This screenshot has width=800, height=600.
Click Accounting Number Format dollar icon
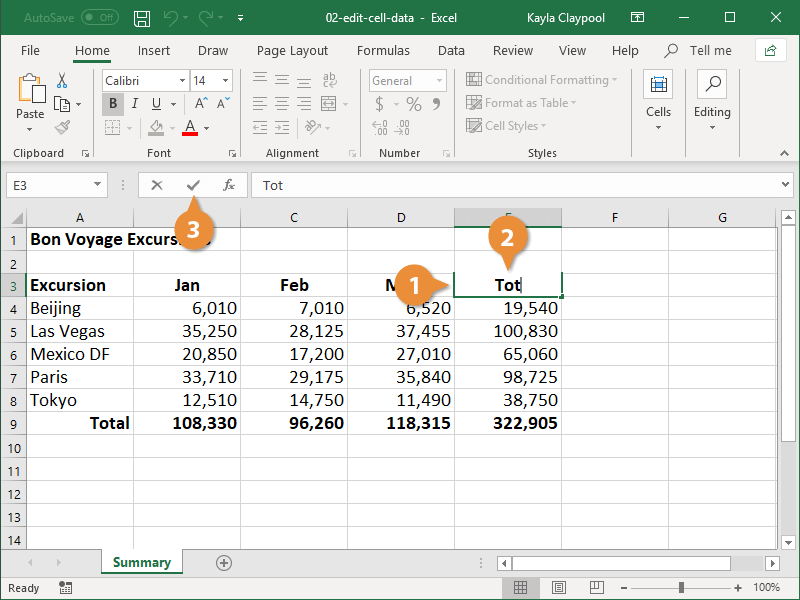[x=379, y=104]
